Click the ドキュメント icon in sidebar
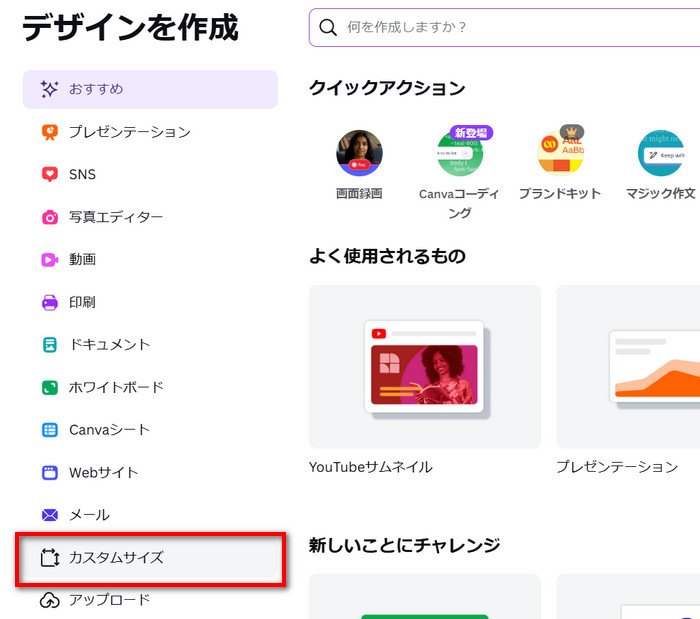The height and width of the screenshot is (619, 700). tap(49, 344)
